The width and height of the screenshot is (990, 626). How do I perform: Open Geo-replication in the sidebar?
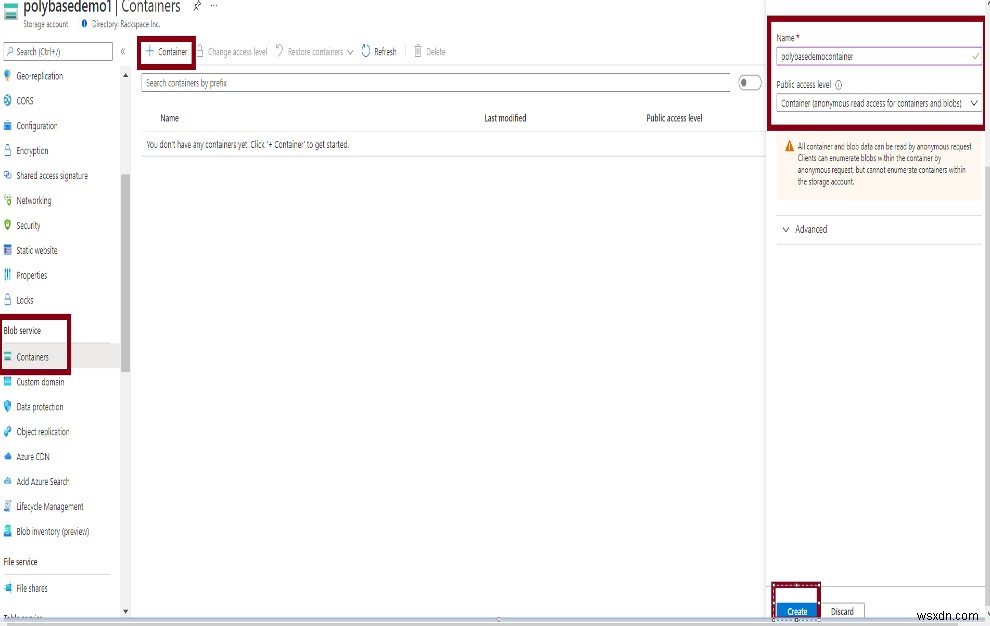39,76
